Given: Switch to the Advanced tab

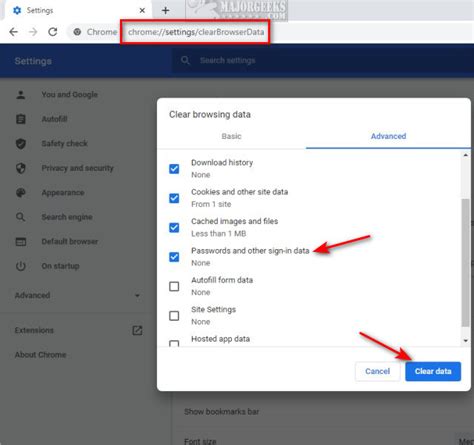Looking at the screenshot, I should pyautogui.click(x=388, y=136).
